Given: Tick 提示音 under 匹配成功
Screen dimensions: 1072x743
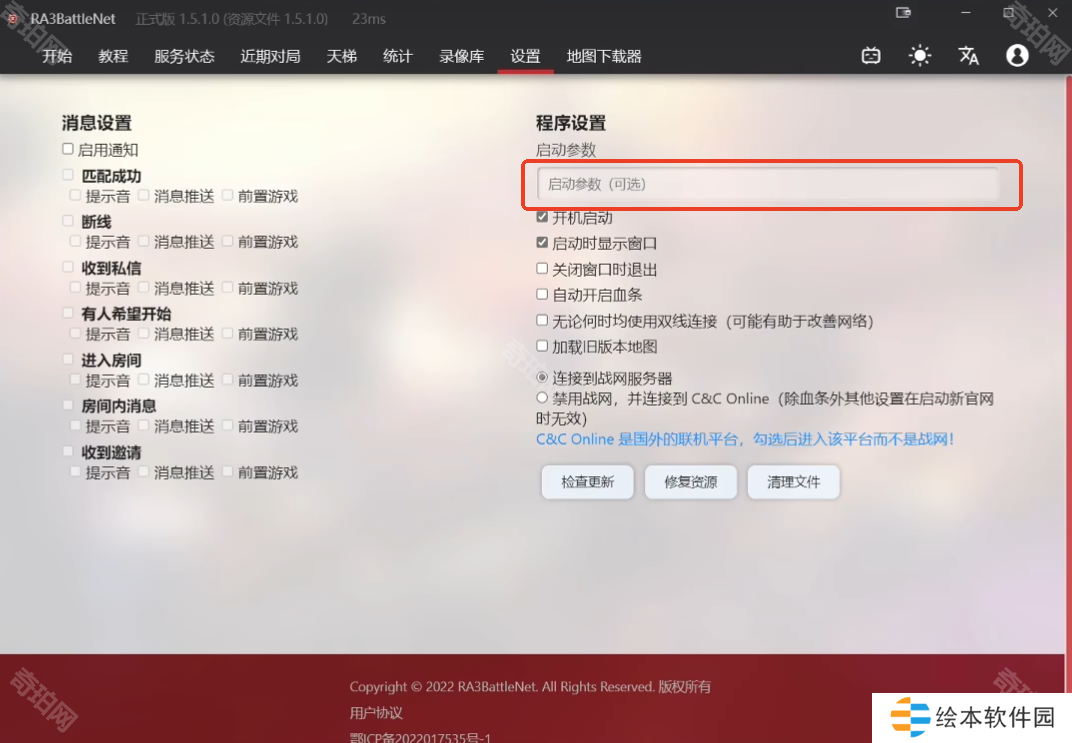Looking at the screenshot, I should (x=75, y=195).
